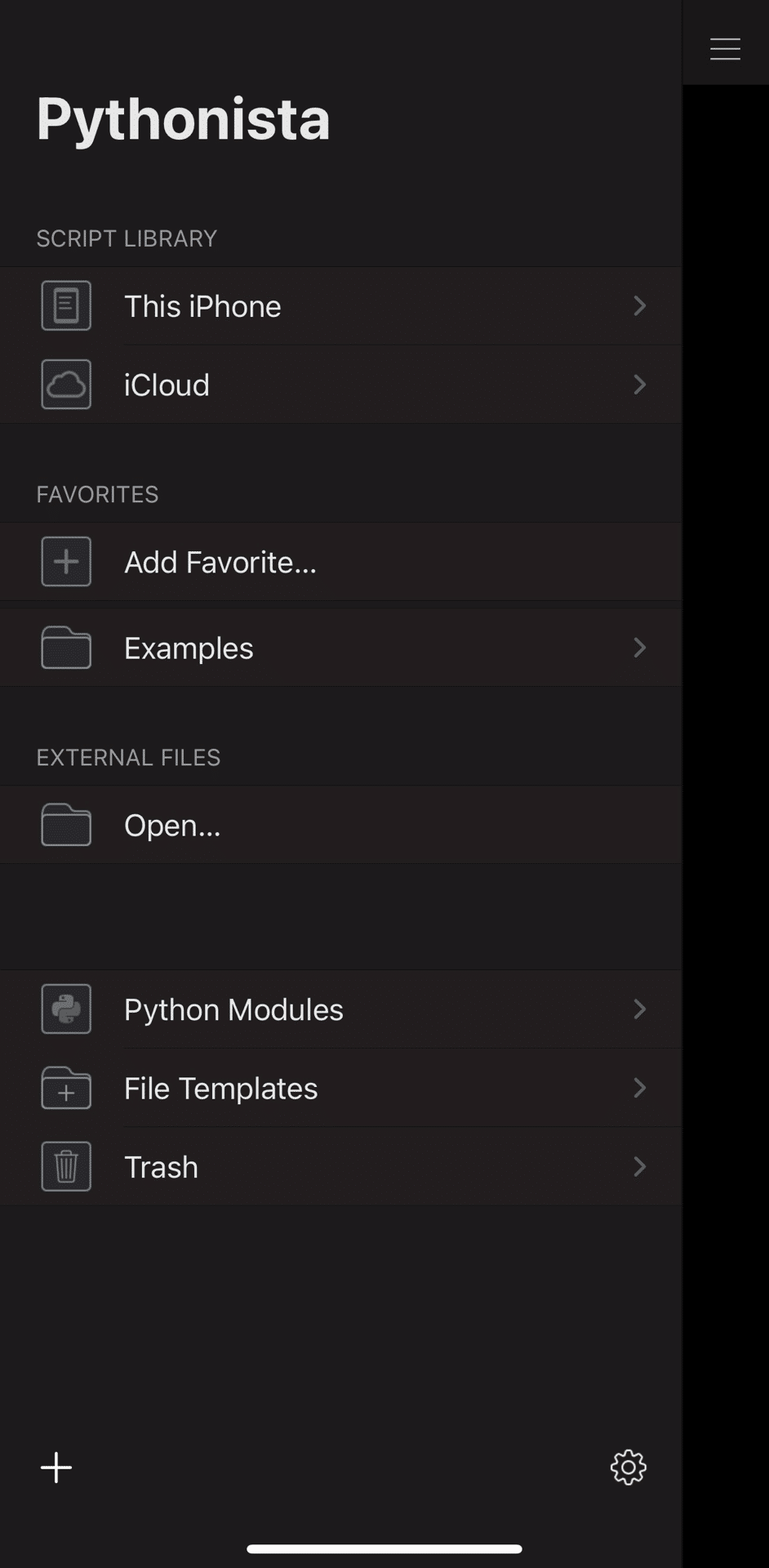Image resolution: width=769 pixels, height=1568 pixels.
Task: Click the Open... external files label
Action: 172,825
